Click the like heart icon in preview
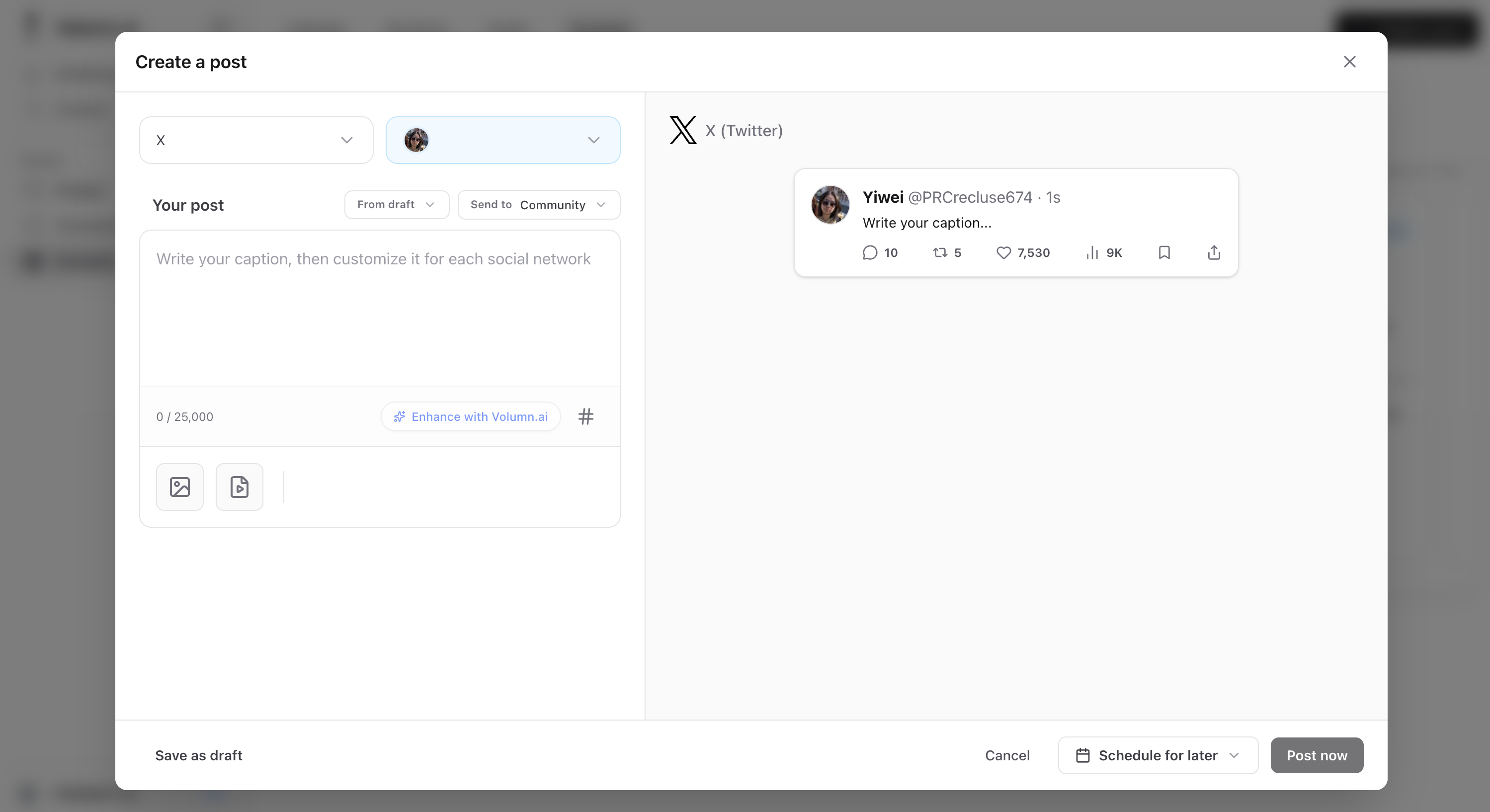This screenshot has height=812, width=1490. click(x=1003, y=253)
